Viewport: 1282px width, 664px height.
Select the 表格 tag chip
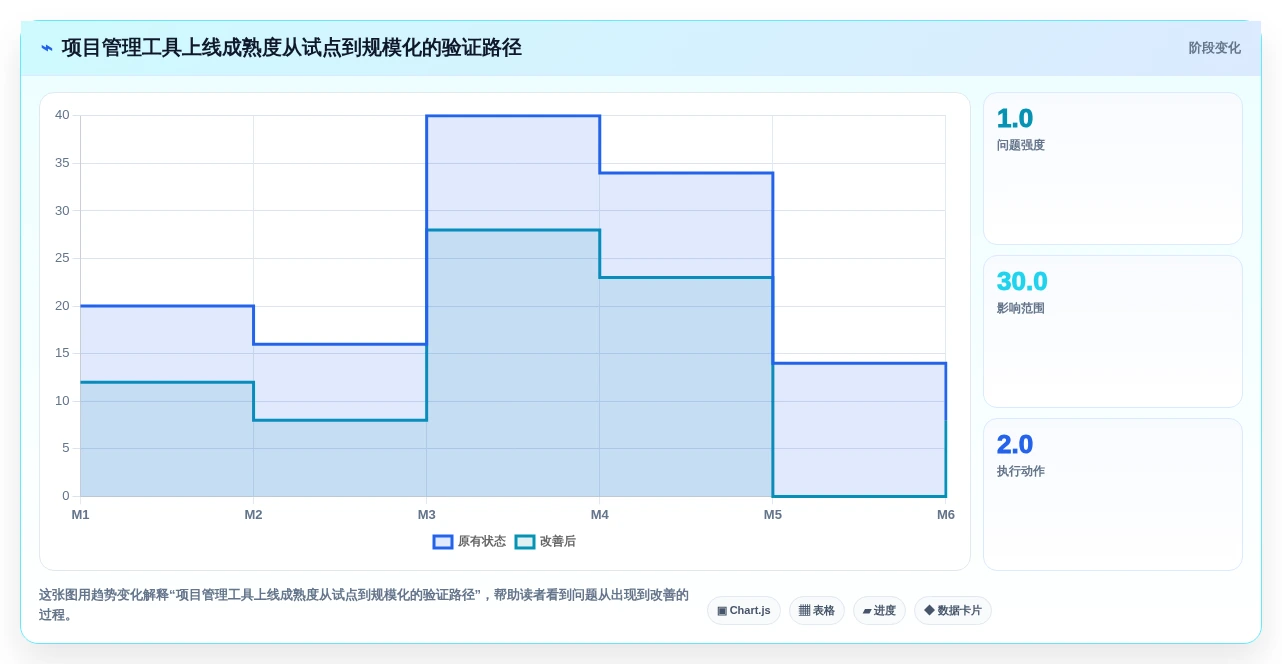(816, 610)
